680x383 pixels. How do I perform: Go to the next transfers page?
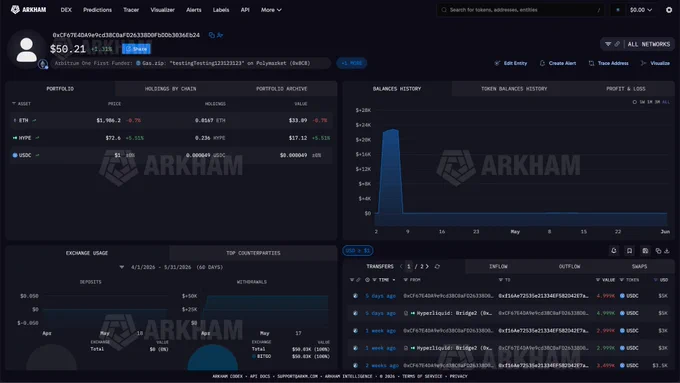coord(427,266)
